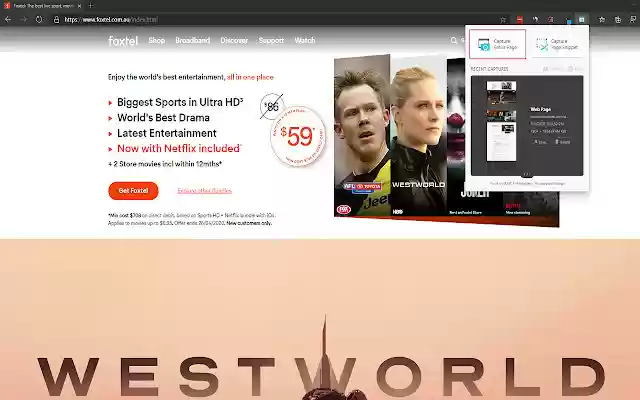The width and height of the screenshot is (640, 400).
Task: Click the large Westworld banner title
Action: click(x=321, y=377)
